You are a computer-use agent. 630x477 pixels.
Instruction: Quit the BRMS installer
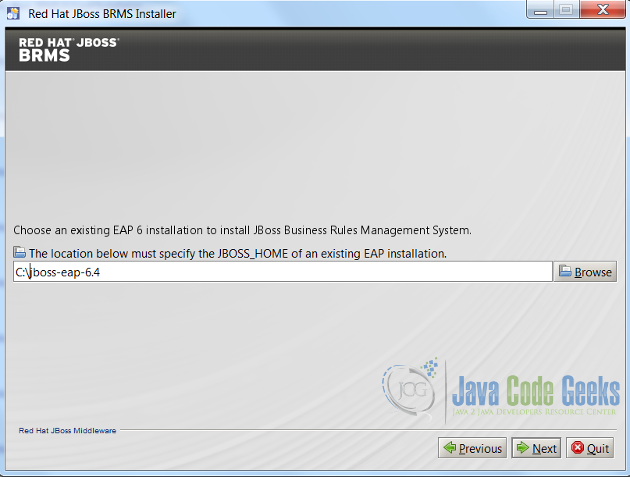pos(590,448)
